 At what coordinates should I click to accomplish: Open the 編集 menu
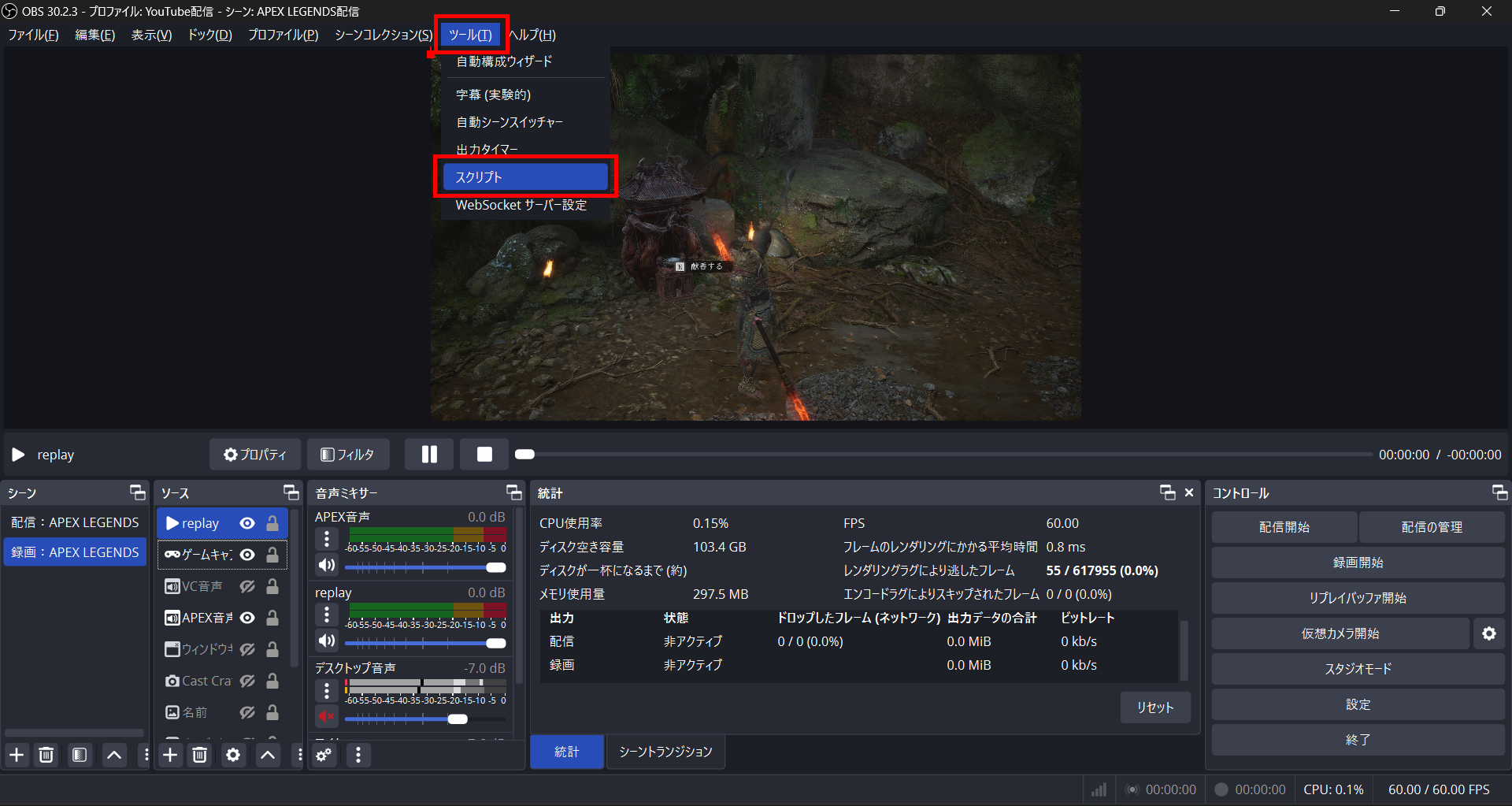(x=94, y=35)
